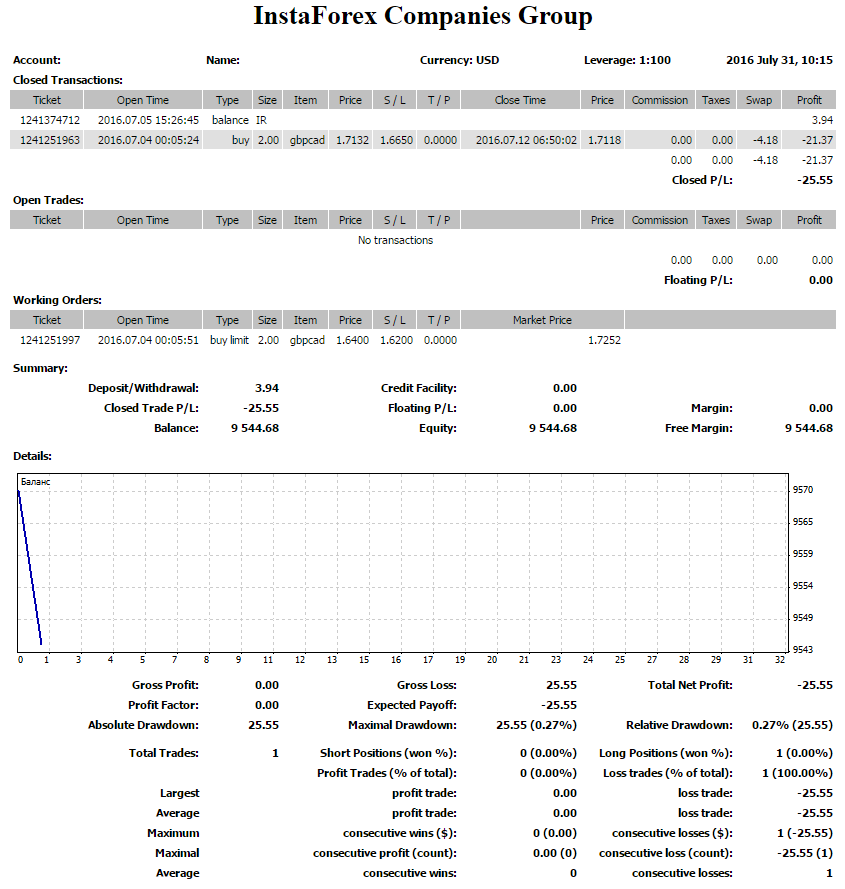Click the stop loss value "1.6650"
This screenshot has width=845, height=889.
click(x=396, y=140)
